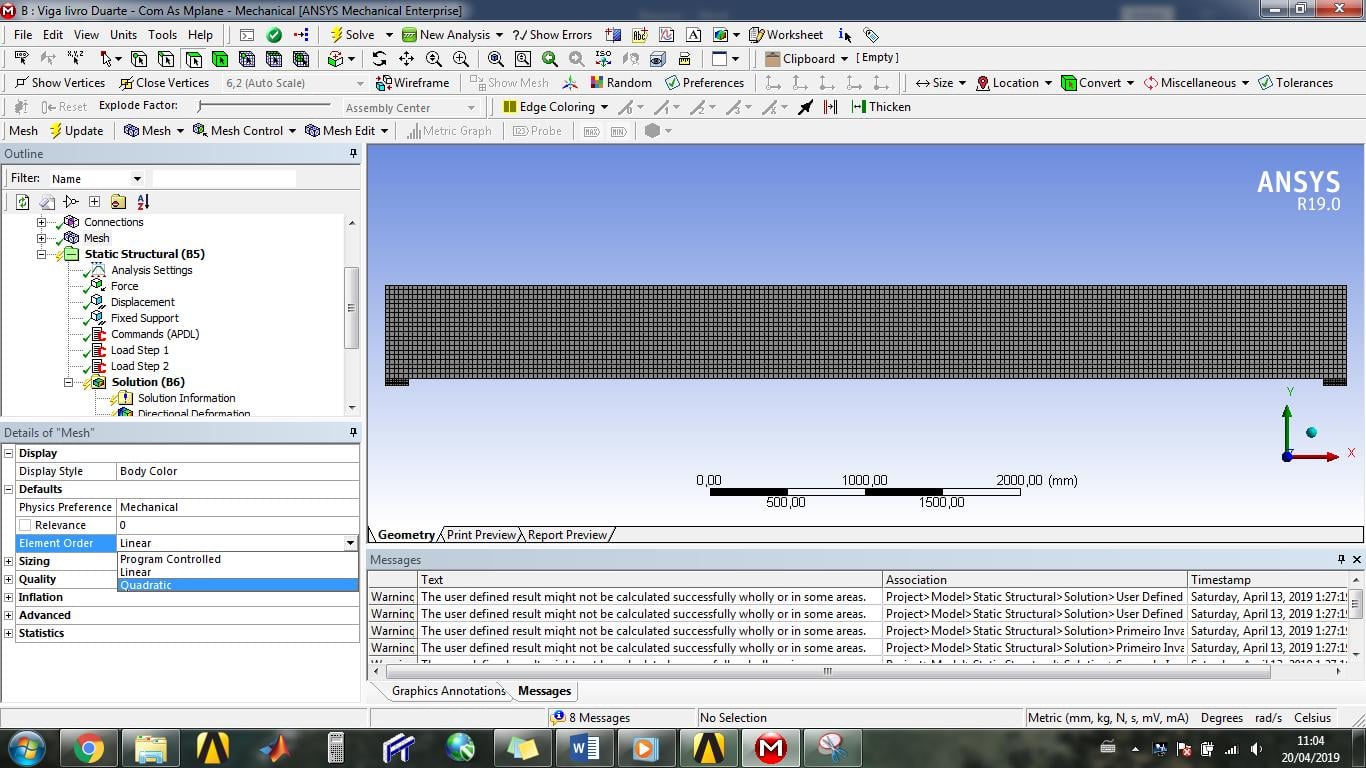Click the black arrow icon before Thicken
The image size is (1366, 768).
click(x=805, y=107)
